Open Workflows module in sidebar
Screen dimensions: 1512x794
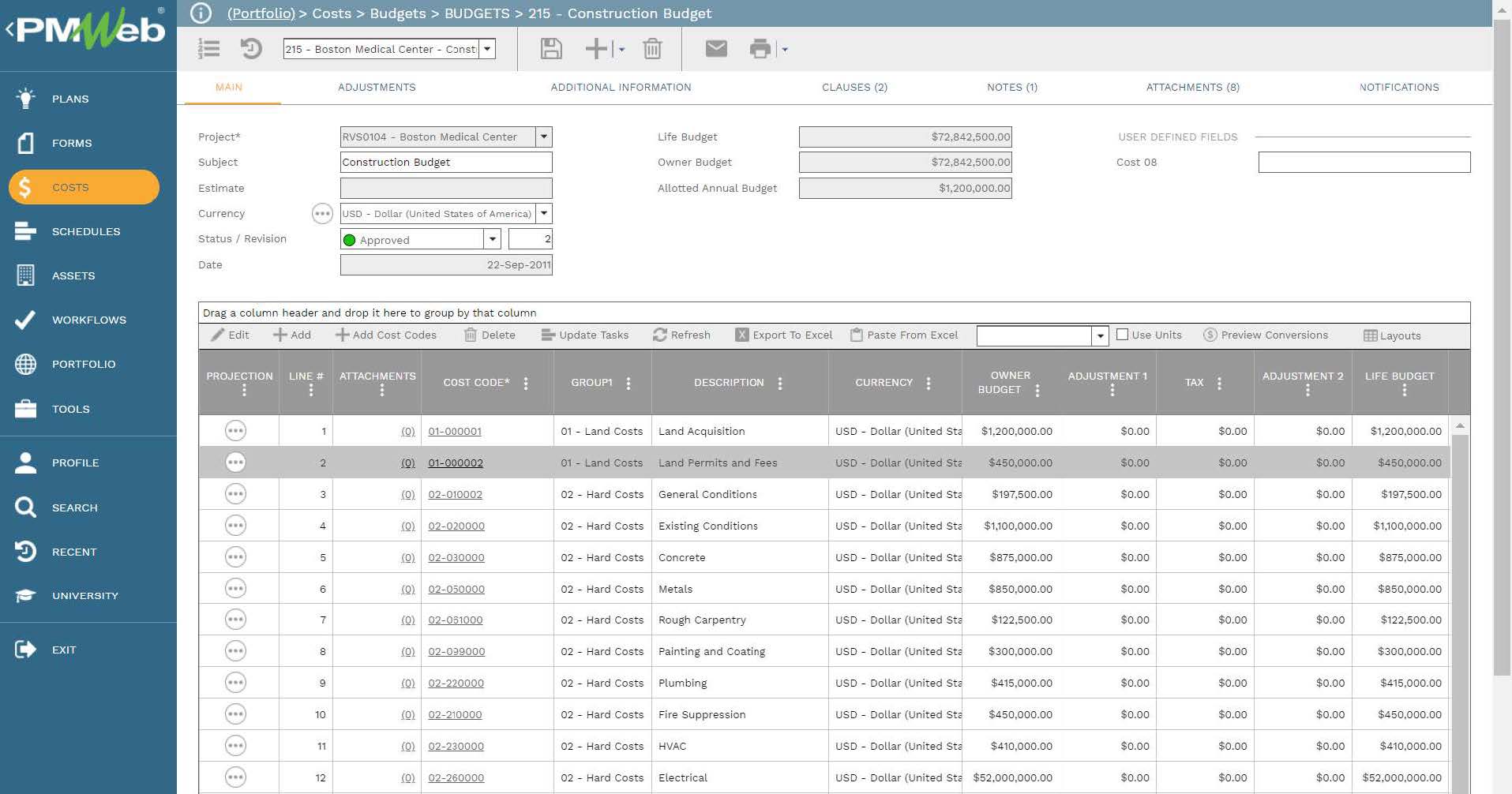[x=88, y=320]
